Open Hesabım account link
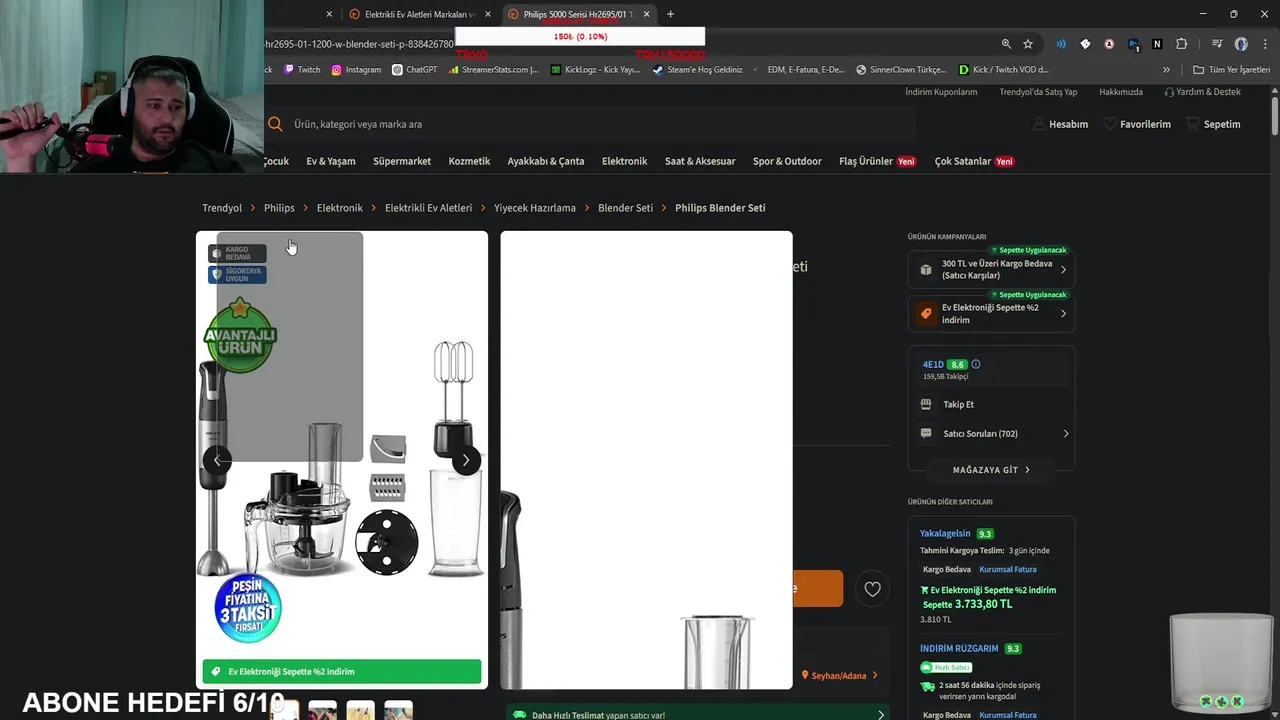Screen dimensions: 1280x720 coord(1060,124)
